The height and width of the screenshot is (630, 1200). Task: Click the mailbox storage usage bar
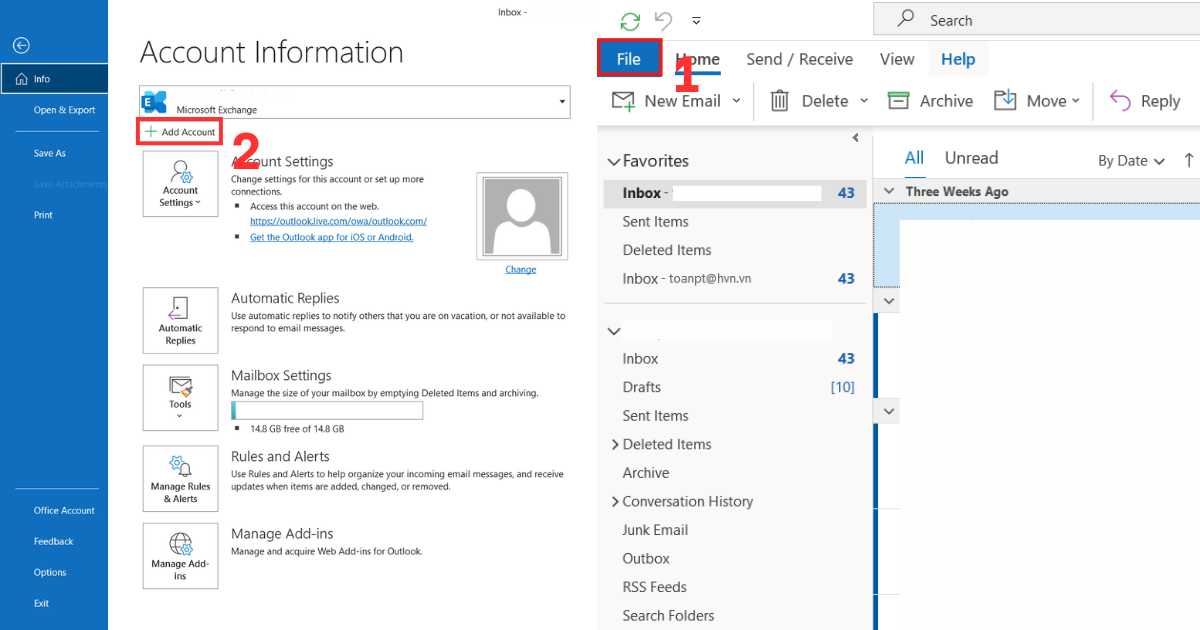click(327, 410)
